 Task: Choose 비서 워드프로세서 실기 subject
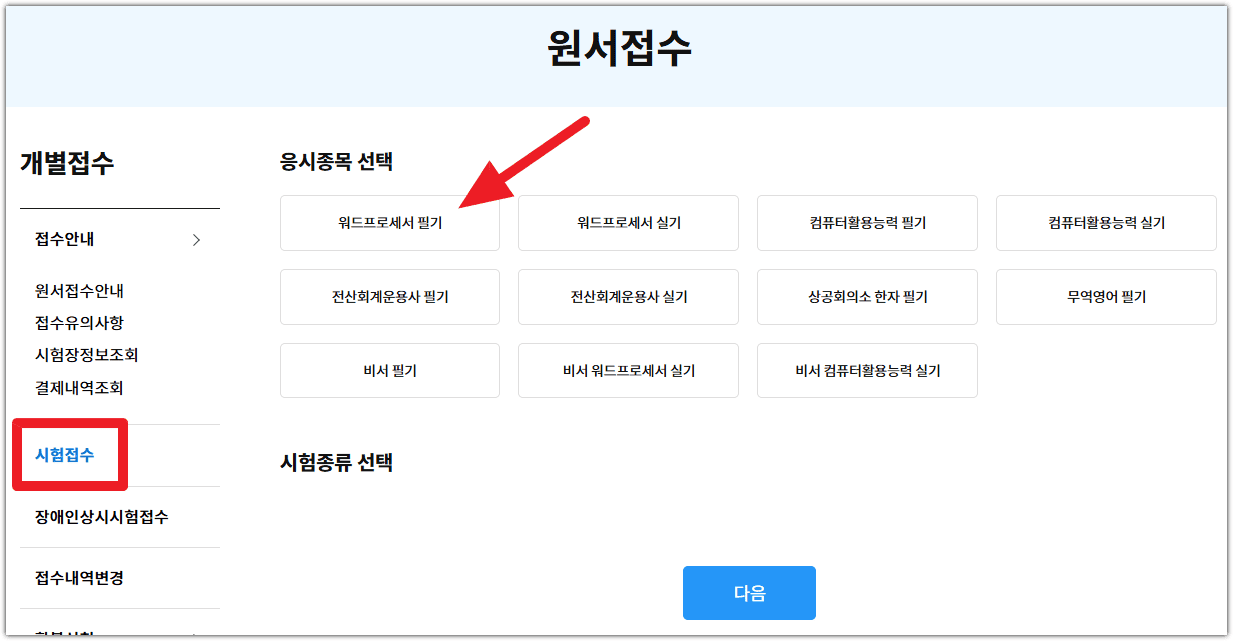point(628,370)
